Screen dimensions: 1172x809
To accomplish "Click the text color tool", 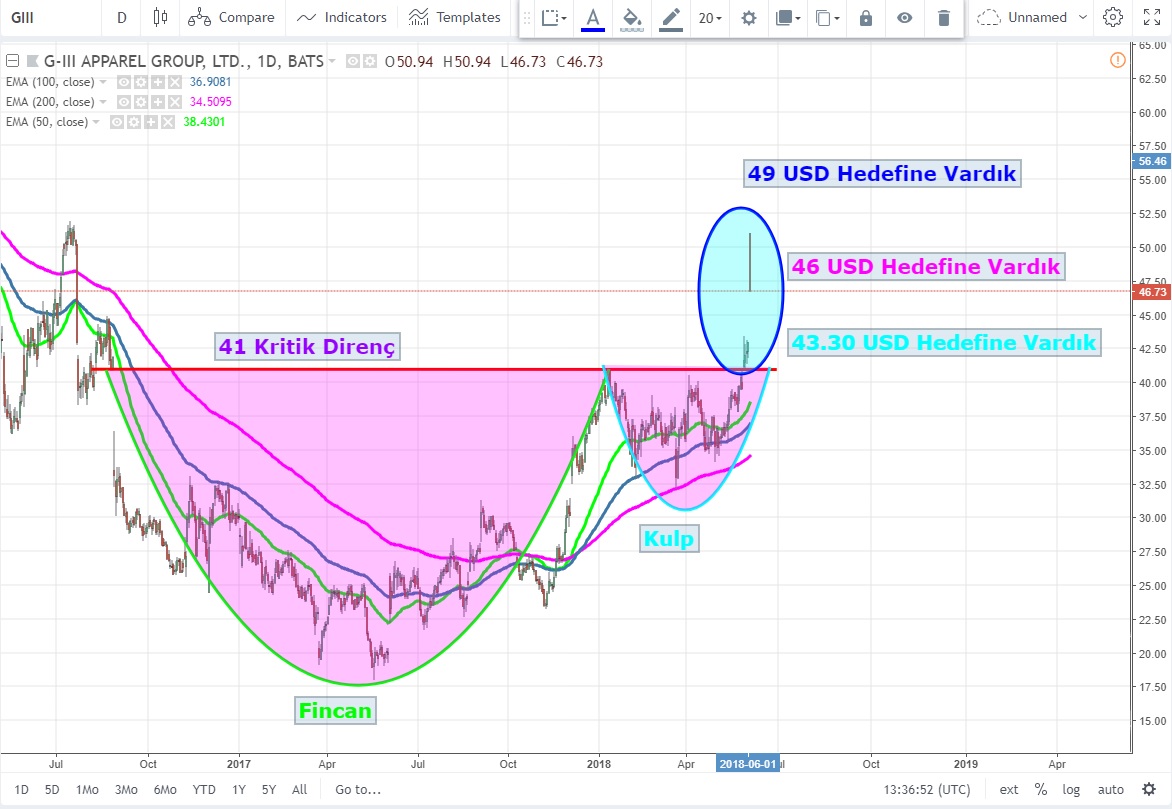I will (x=593, y=18).
